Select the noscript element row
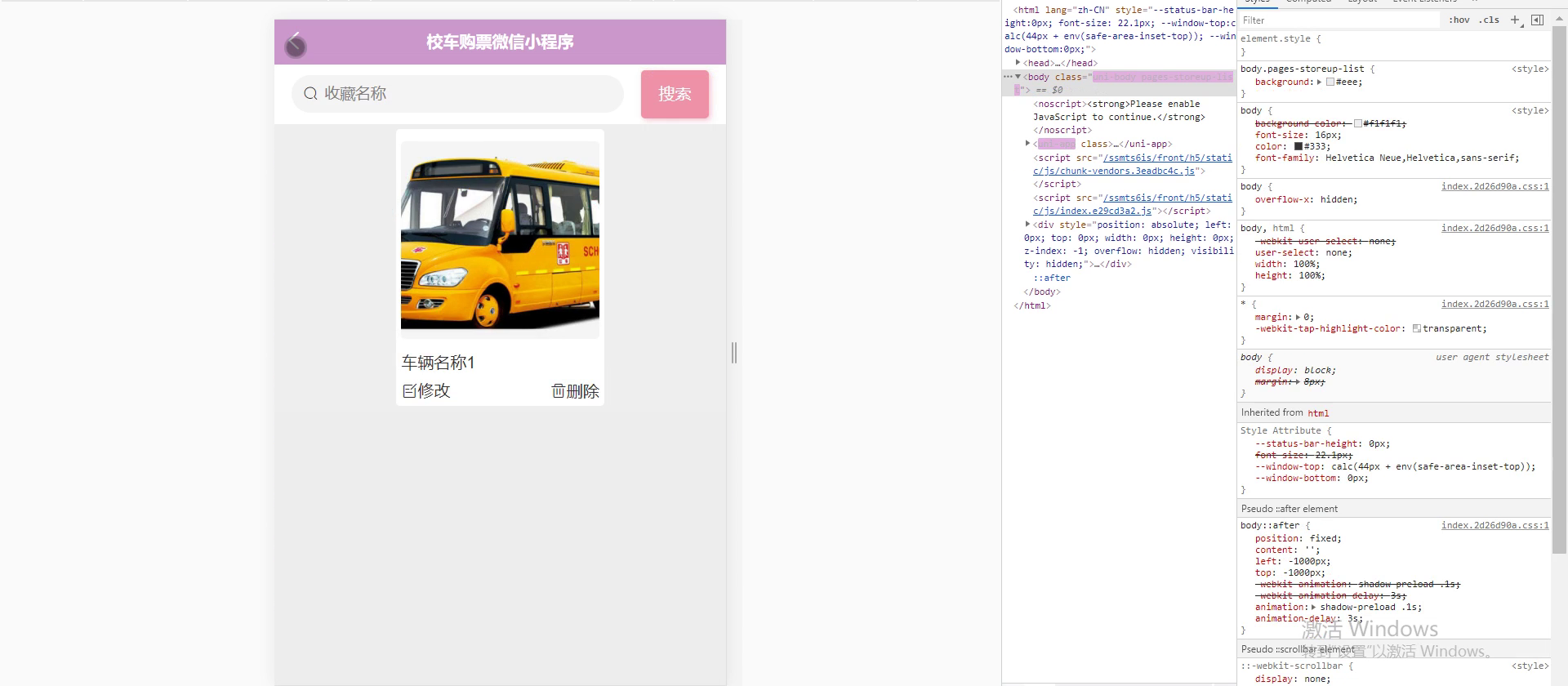Image resolution: width=1568 pixels, height=686 pixels. pyautogui.click(x=1119, y=117)
